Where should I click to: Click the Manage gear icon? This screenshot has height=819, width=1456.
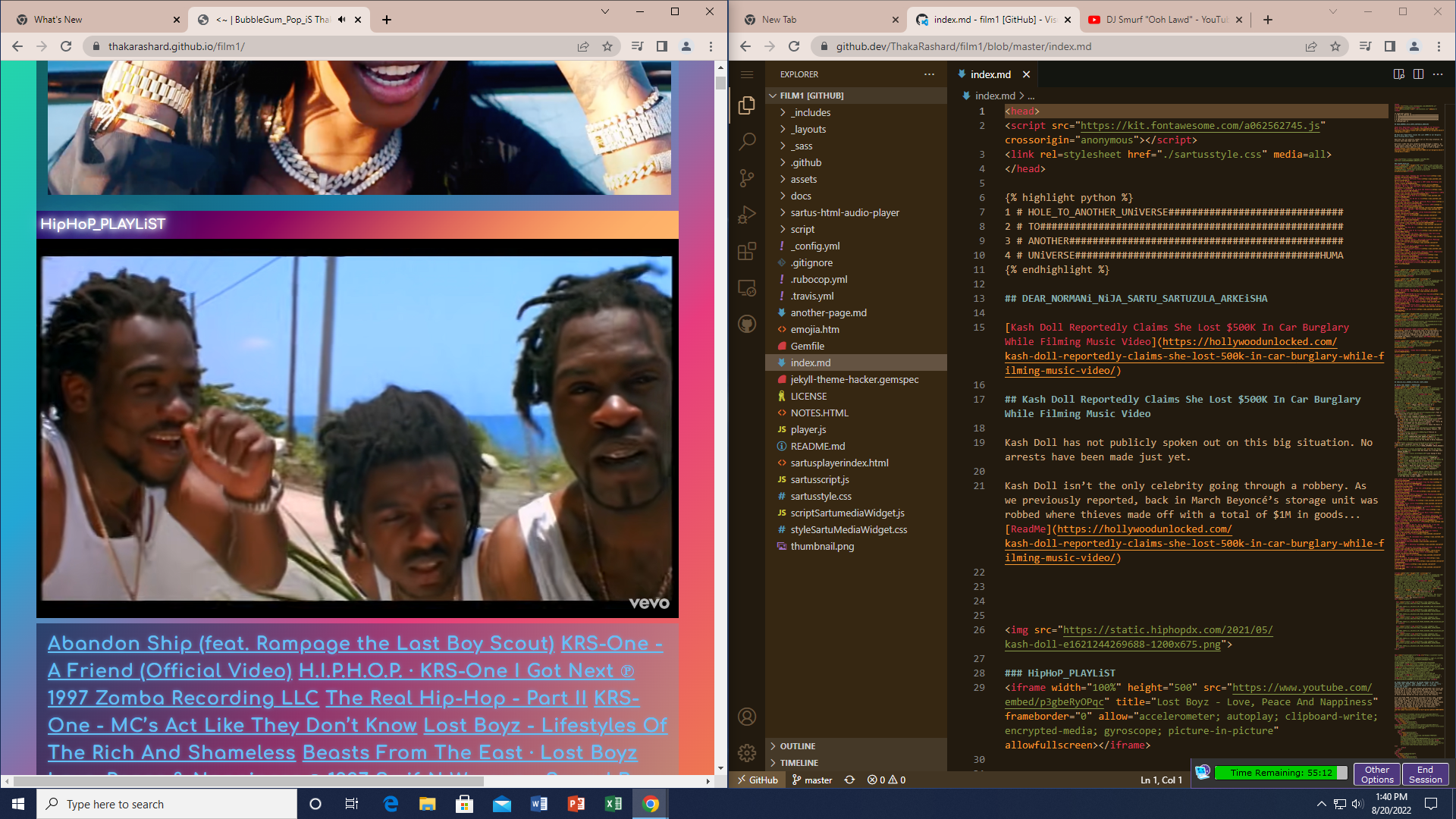(x=747, y=752)
